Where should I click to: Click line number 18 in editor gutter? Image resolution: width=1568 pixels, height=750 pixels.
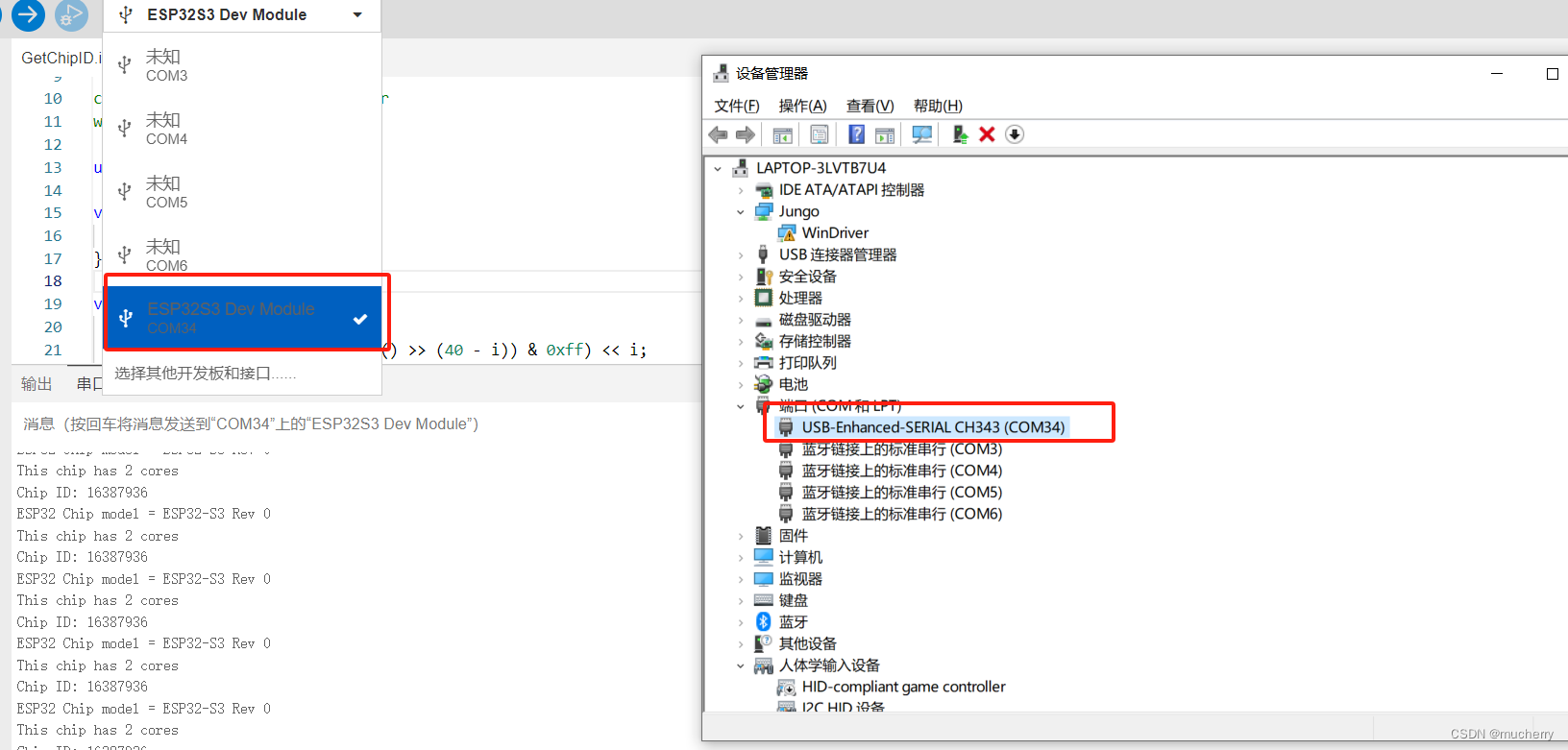[x=53, y=281]
